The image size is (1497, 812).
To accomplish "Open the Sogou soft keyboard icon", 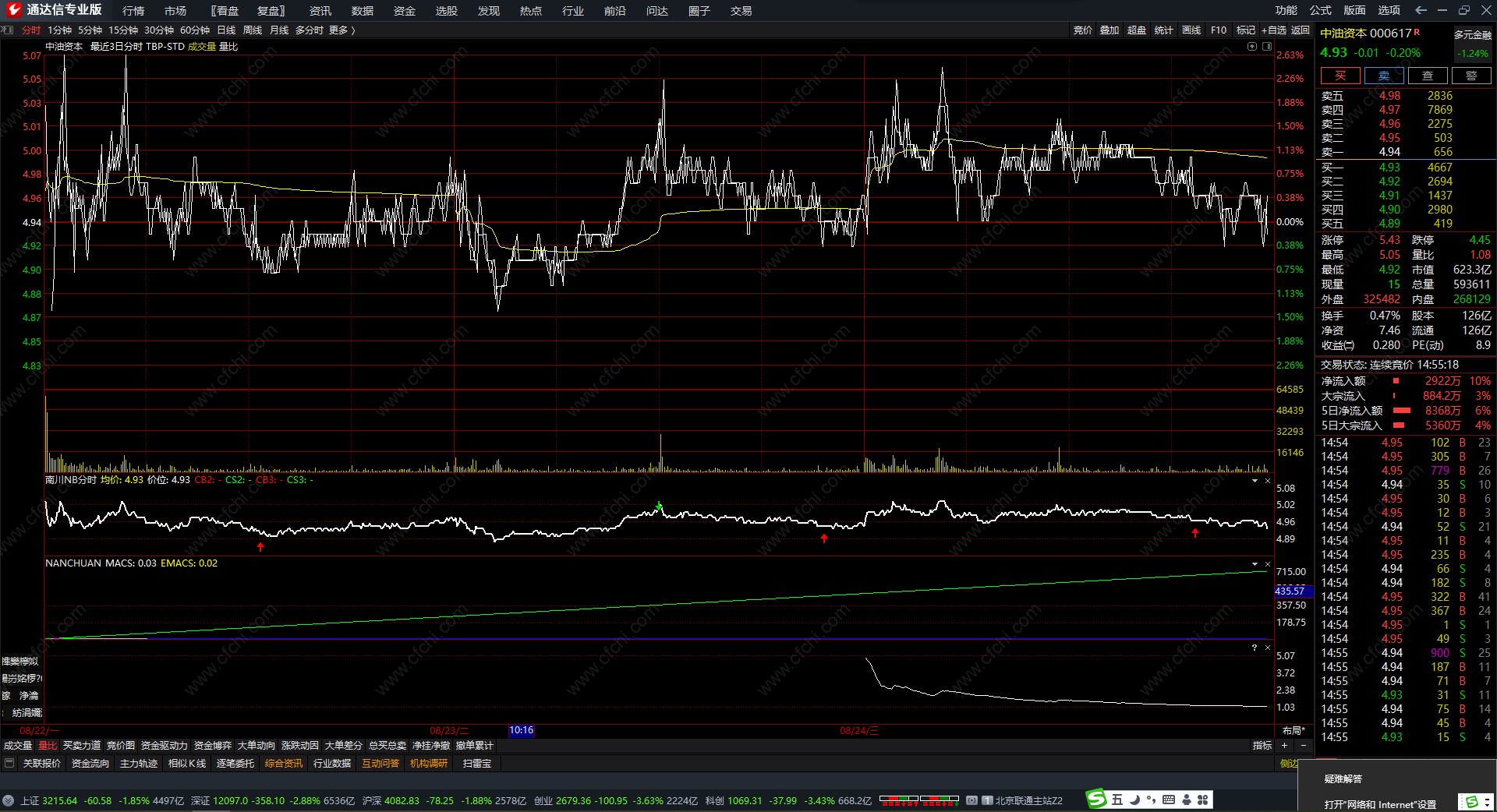I will pyautogui.click(x=1168, y=800).
